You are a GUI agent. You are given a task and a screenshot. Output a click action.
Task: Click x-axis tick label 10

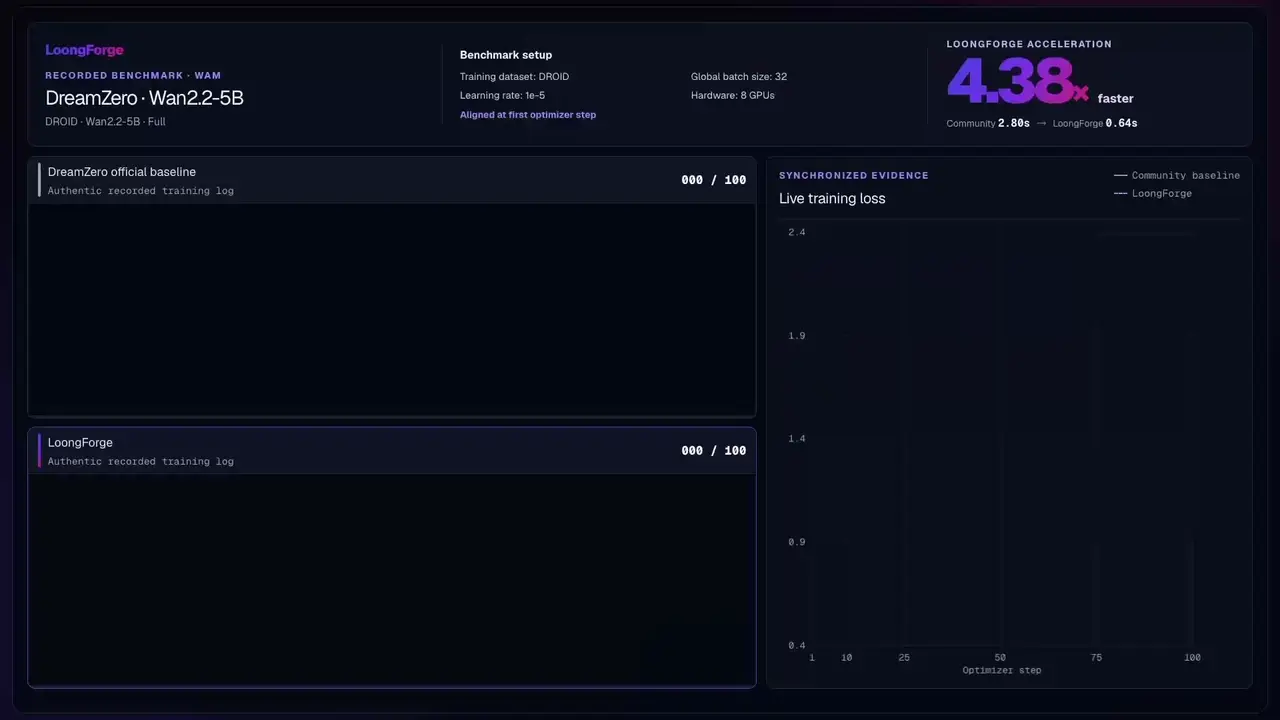tap(846, 658)
